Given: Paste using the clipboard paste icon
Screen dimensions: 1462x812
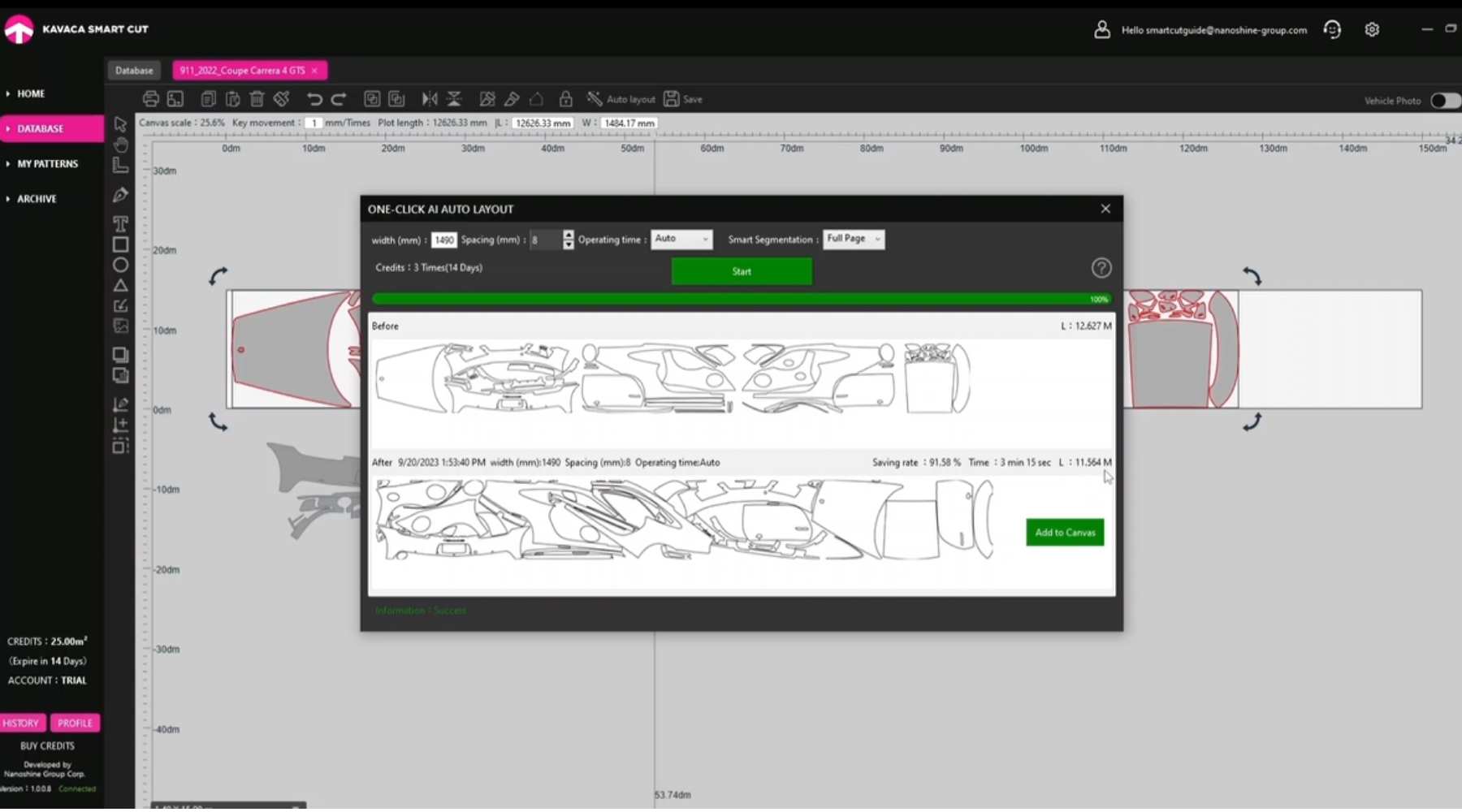Looking at the screenshot, I should 233,99.
